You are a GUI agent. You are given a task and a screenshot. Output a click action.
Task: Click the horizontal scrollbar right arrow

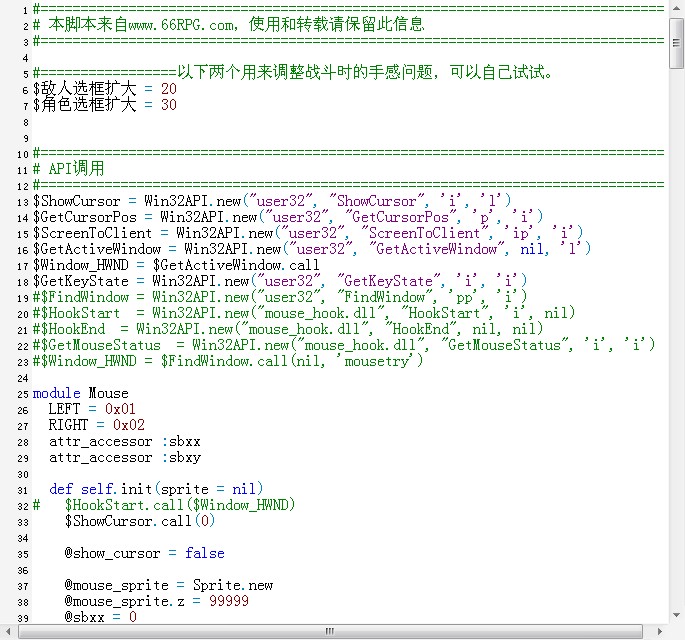[x=660, y=632]
